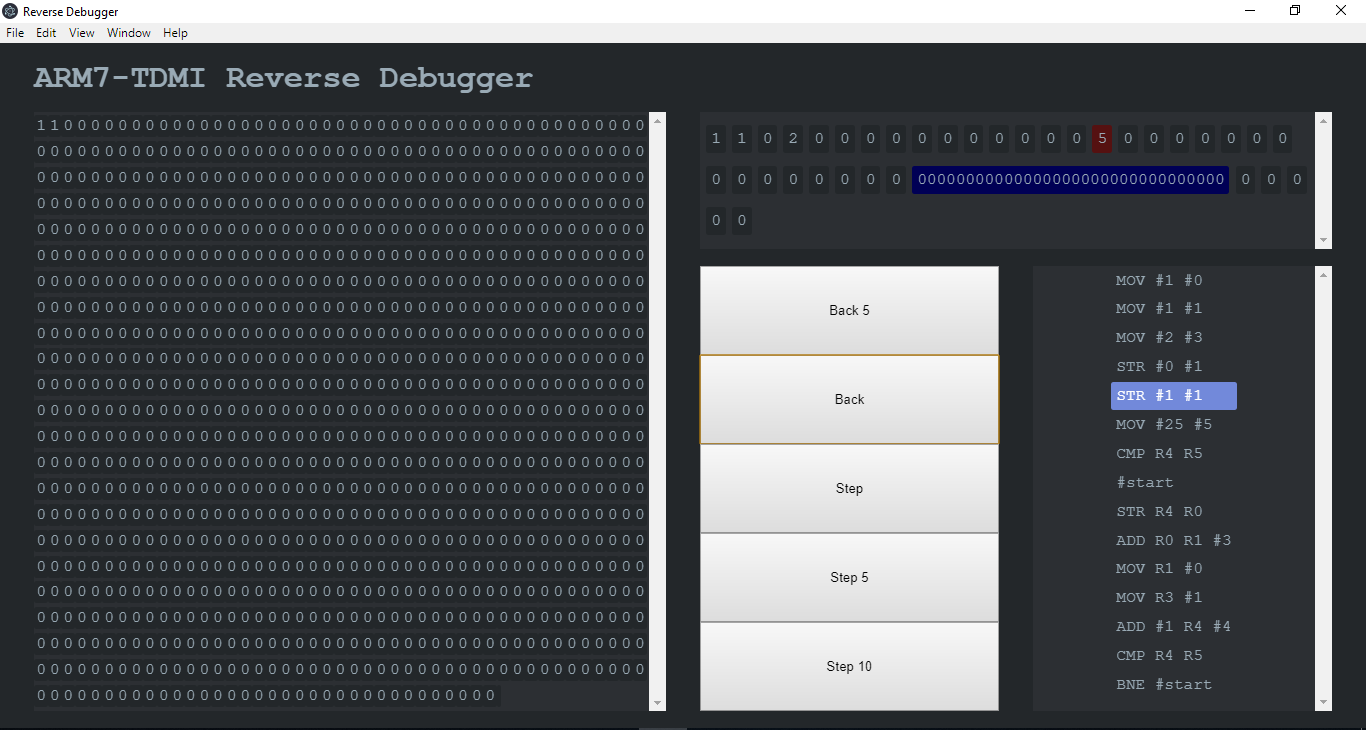Select the red highlighted register cell showing 5
The width and height of the screenshot is (1366, 730).
[1102, 139]
